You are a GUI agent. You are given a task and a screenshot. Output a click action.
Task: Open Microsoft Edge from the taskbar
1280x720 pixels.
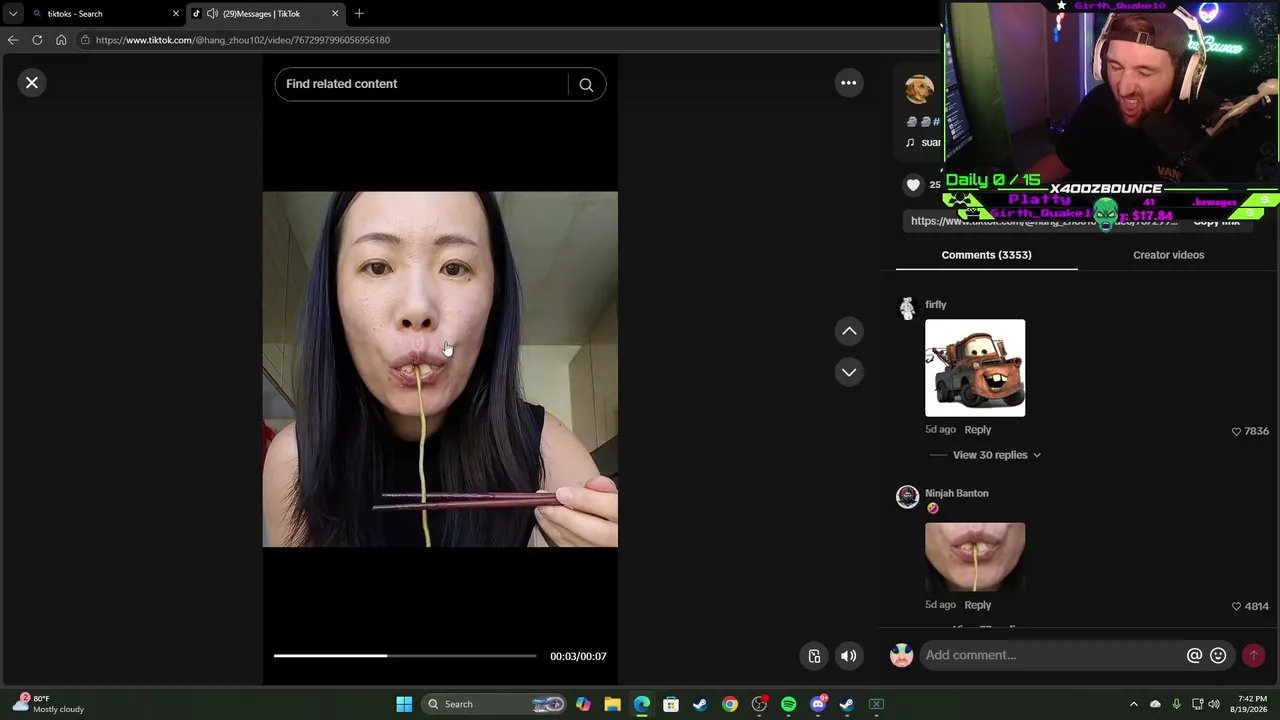[x=641, y=704]
